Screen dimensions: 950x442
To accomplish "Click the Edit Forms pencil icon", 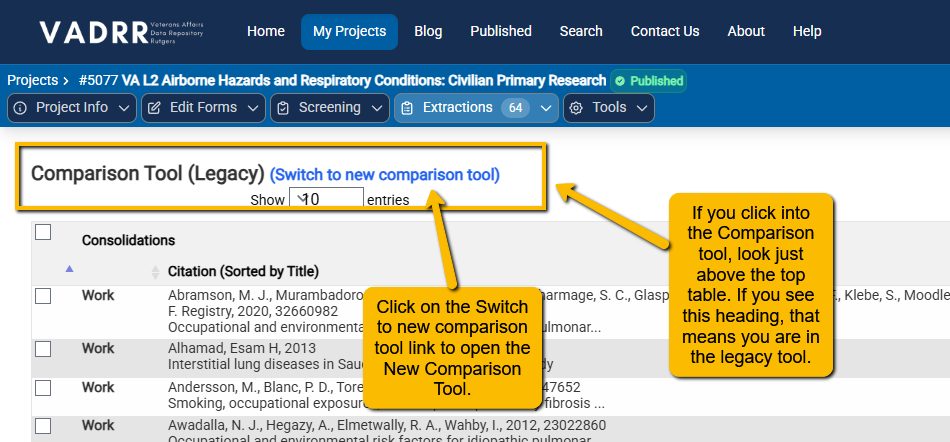I will [x=154, y=108].
